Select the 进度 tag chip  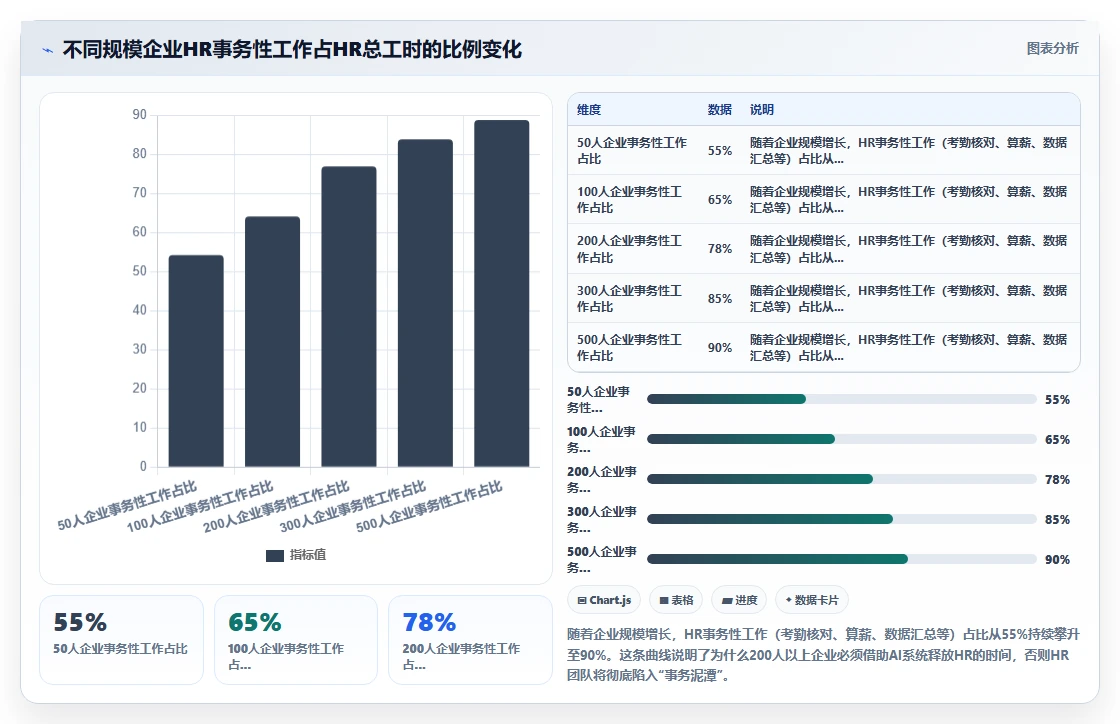(739, 600)
